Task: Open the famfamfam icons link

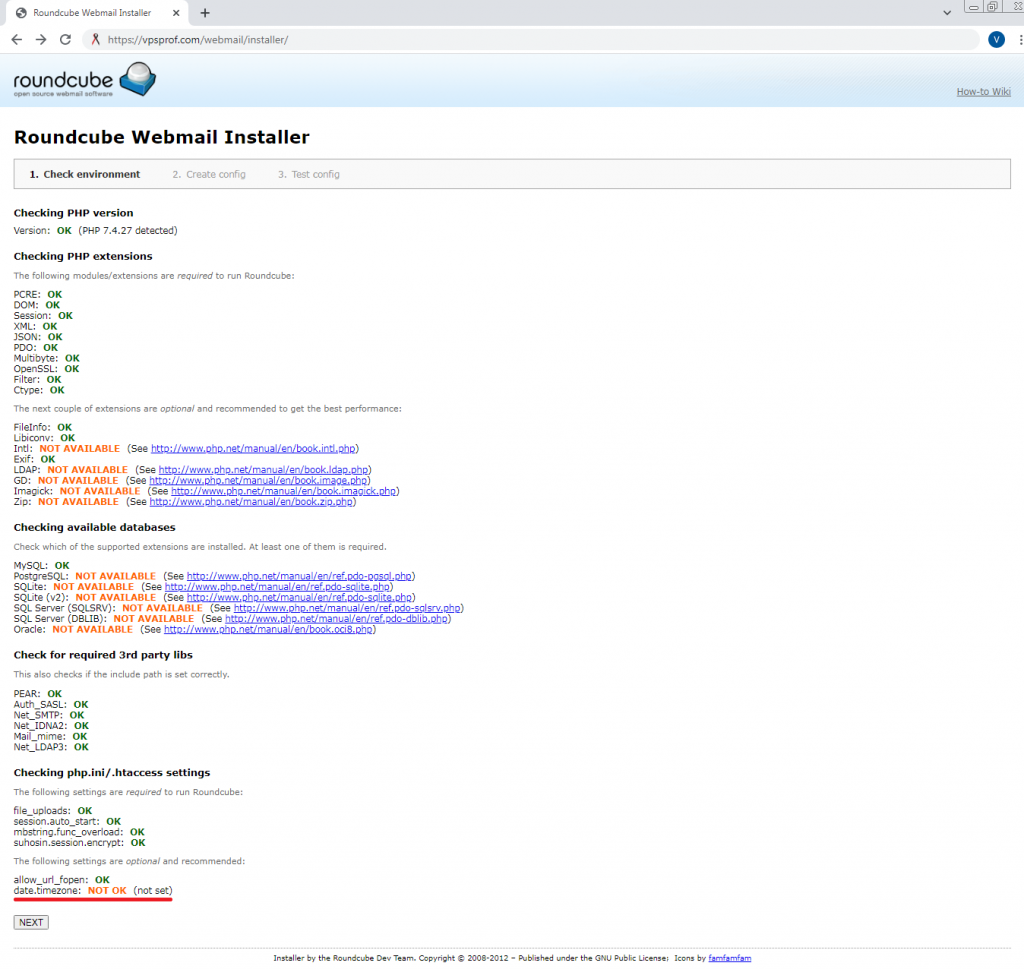Action: point(729,958)
